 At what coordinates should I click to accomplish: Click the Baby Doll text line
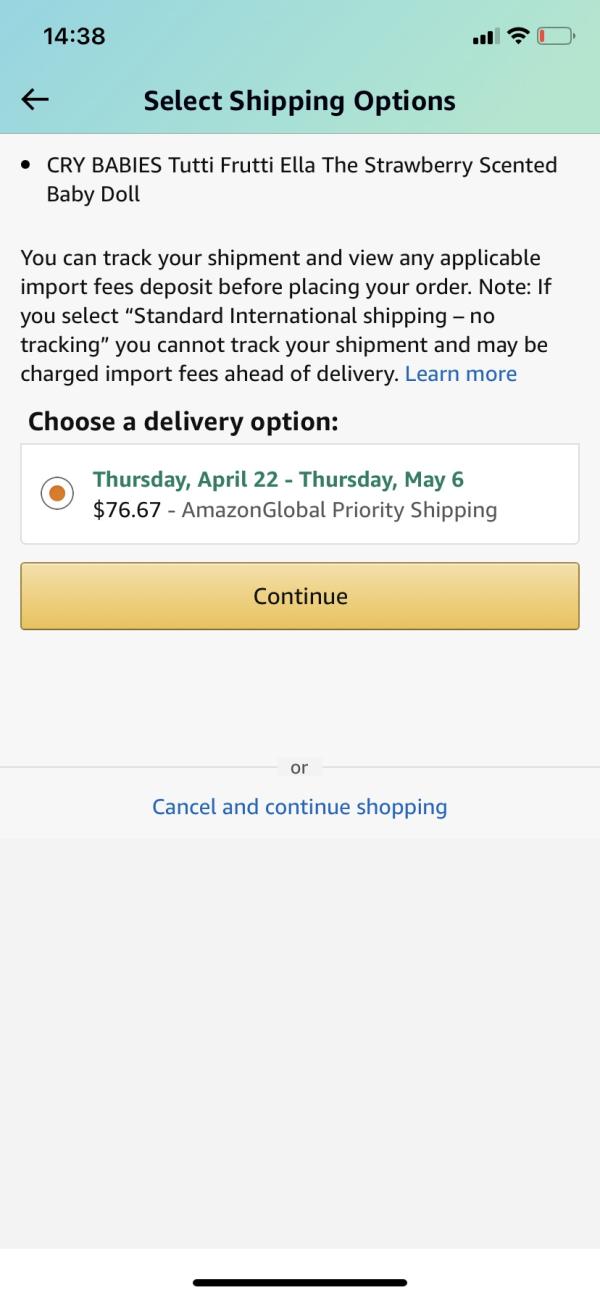pyautogui.click(x=93, y=194)
